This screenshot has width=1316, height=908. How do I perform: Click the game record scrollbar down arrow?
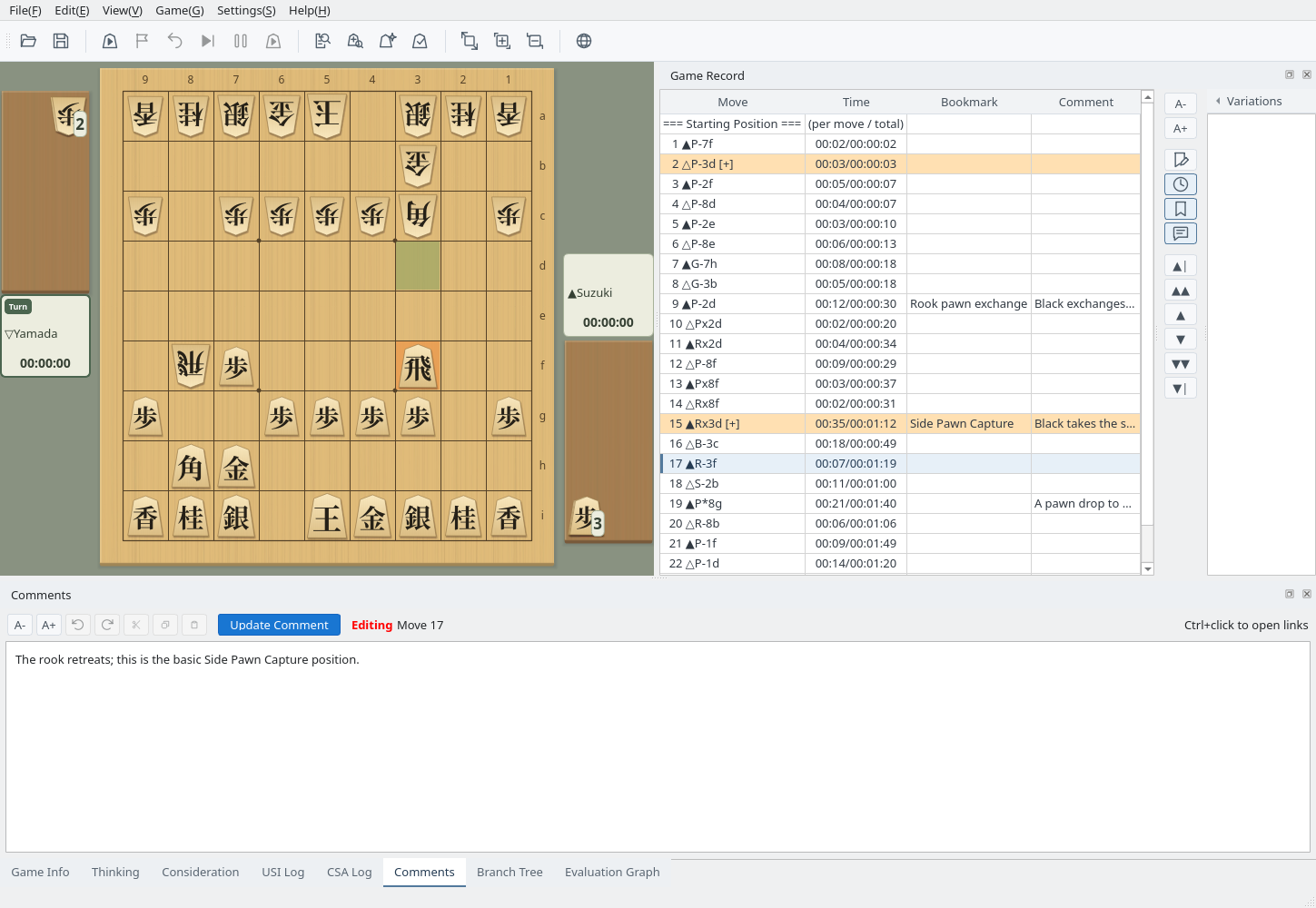coord(1148,569)
